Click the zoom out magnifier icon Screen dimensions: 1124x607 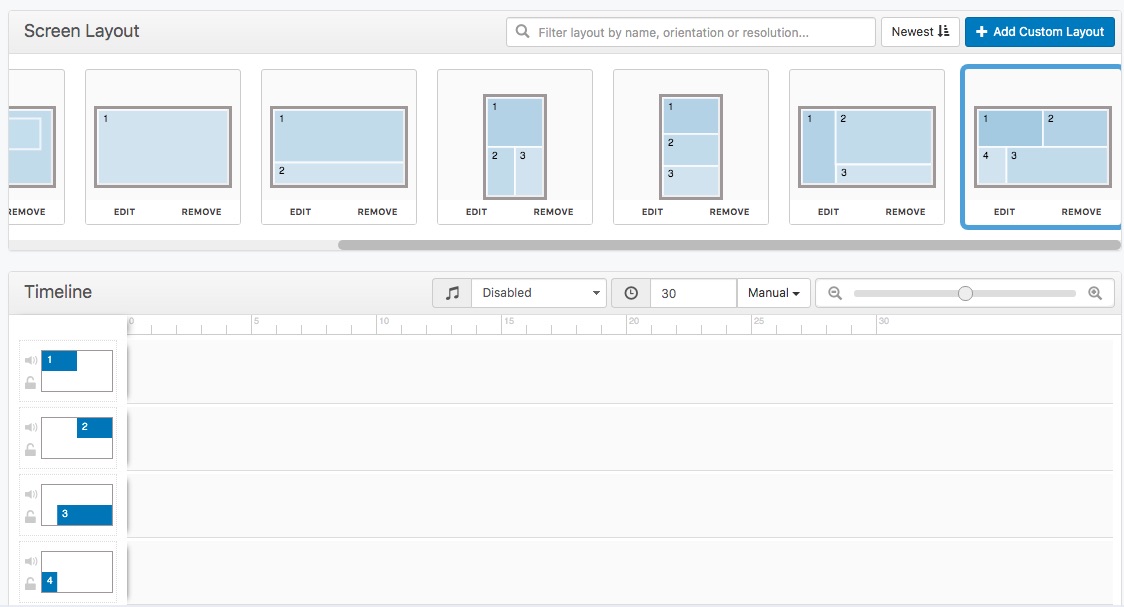tap(834, 292)
